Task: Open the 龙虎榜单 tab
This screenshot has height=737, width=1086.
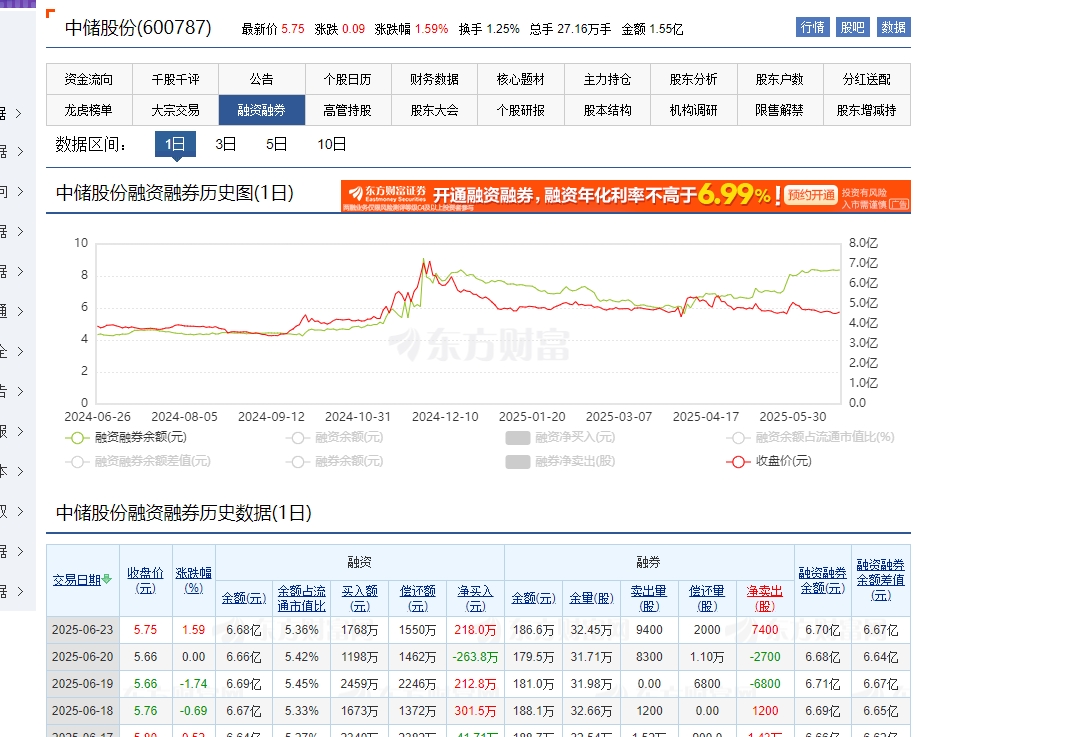Action: [x=89, y=110]
